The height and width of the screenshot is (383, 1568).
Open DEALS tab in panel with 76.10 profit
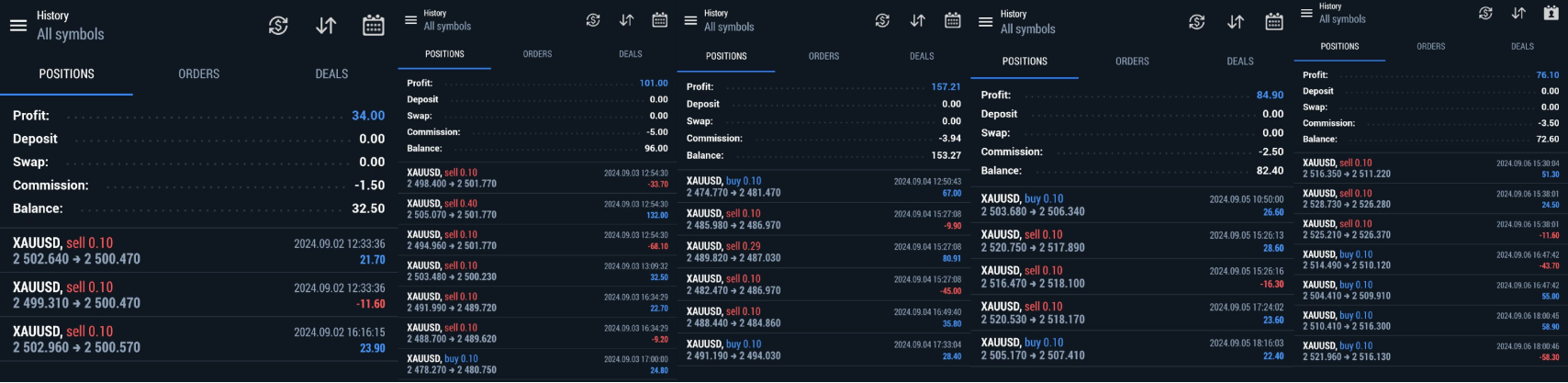pos(1522,46)
